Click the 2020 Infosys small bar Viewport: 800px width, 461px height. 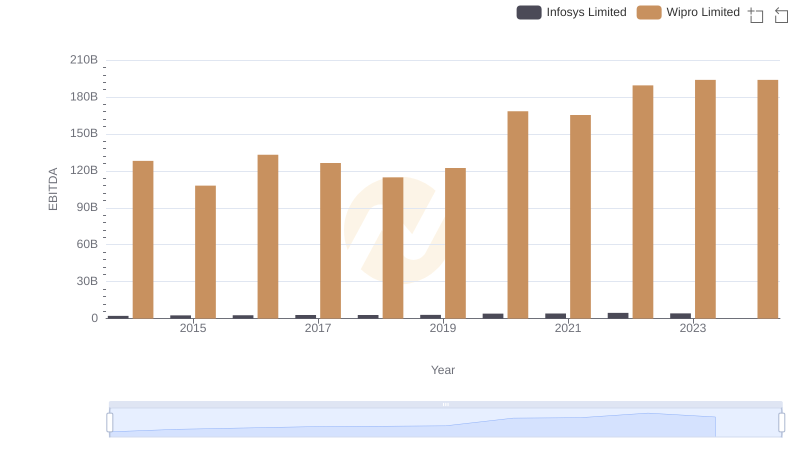[x=493, y=316]
